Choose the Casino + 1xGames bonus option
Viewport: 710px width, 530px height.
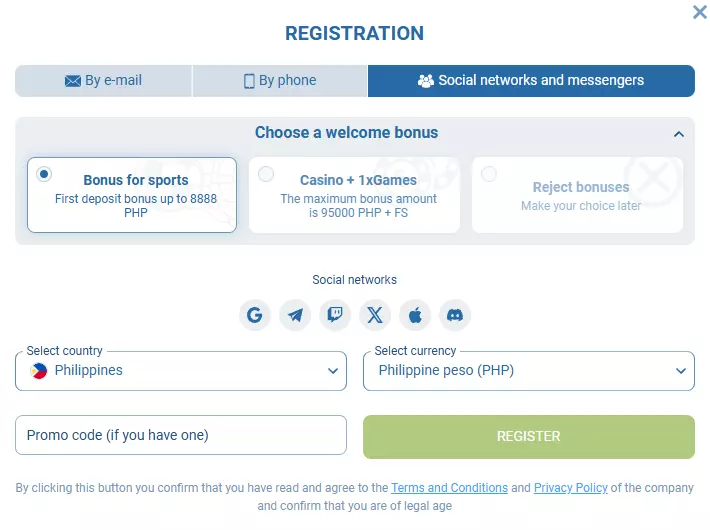(266, 174)
